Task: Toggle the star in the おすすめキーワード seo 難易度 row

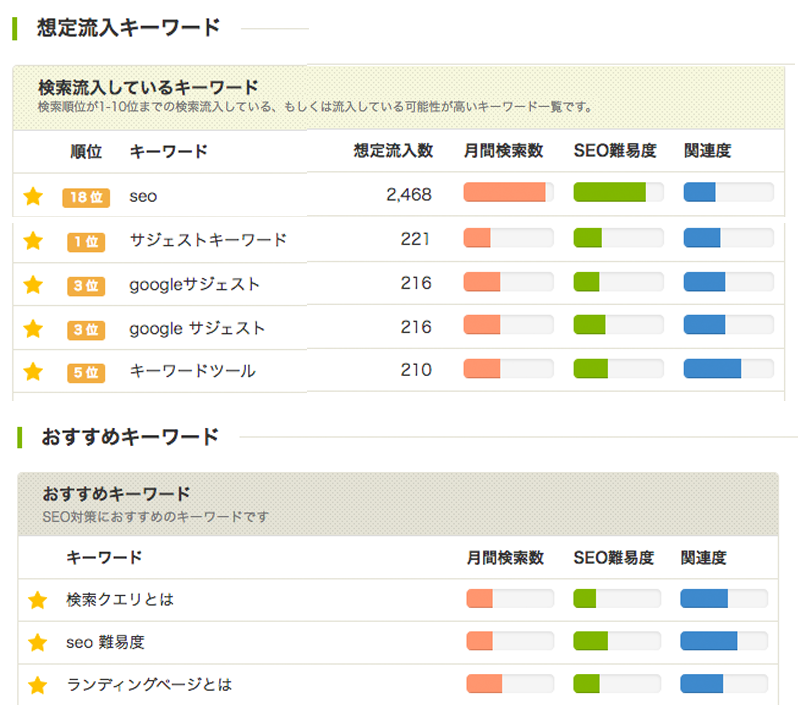Action: click(38, 642)
